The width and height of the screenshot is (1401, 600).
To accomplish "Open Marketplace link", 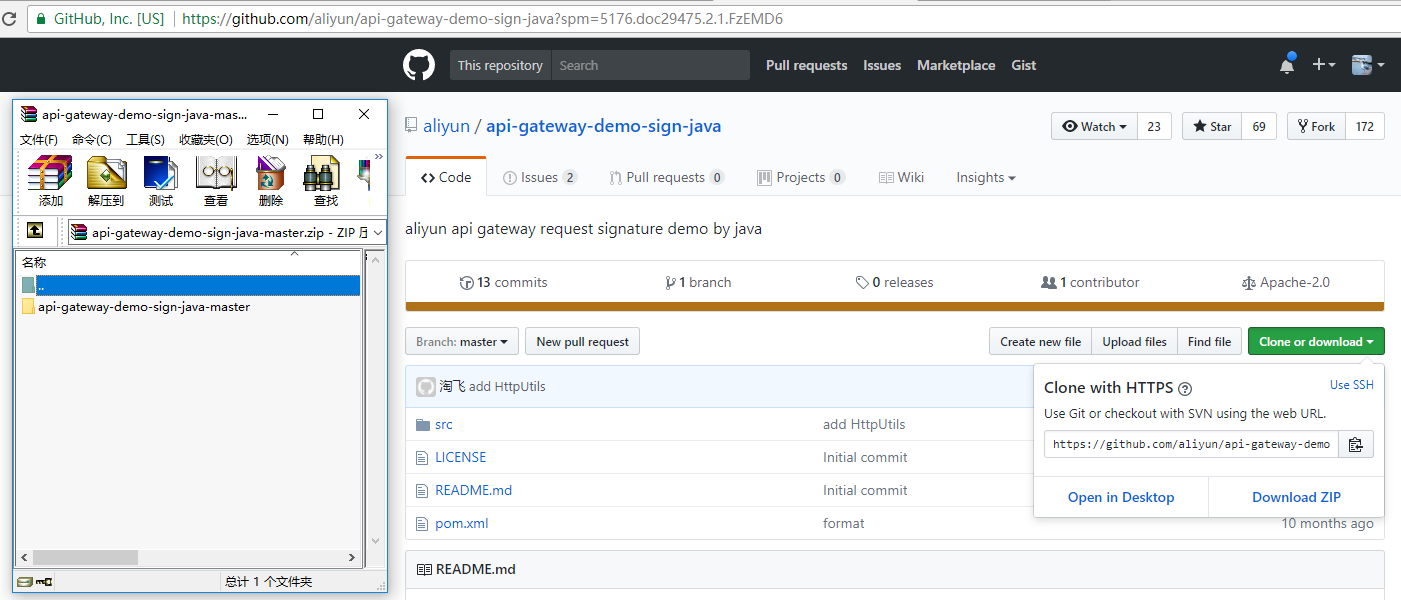I will (956, 65).
